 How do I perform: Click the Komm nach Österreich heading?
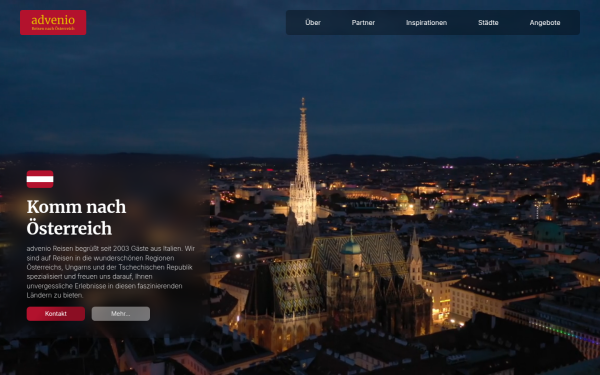pyautogui.click(x=77, y=217)
